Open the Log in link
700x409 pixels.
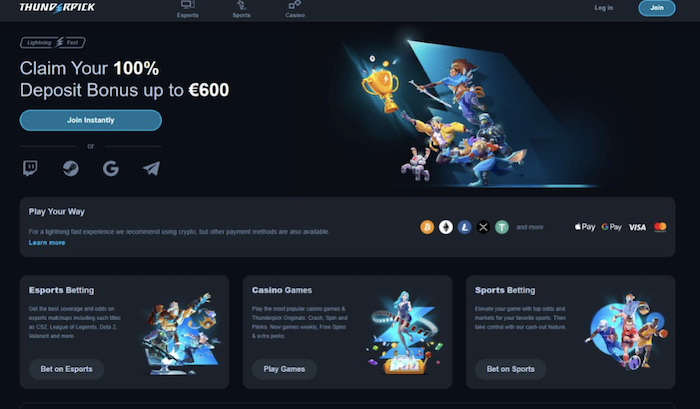coord(604,8)
